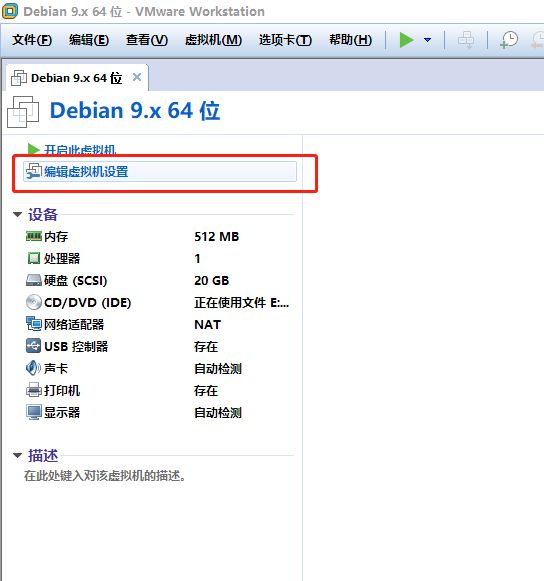544x581 pixels.
Task: Click the memory icon beside 内存
Action: (x=34, y=236)
